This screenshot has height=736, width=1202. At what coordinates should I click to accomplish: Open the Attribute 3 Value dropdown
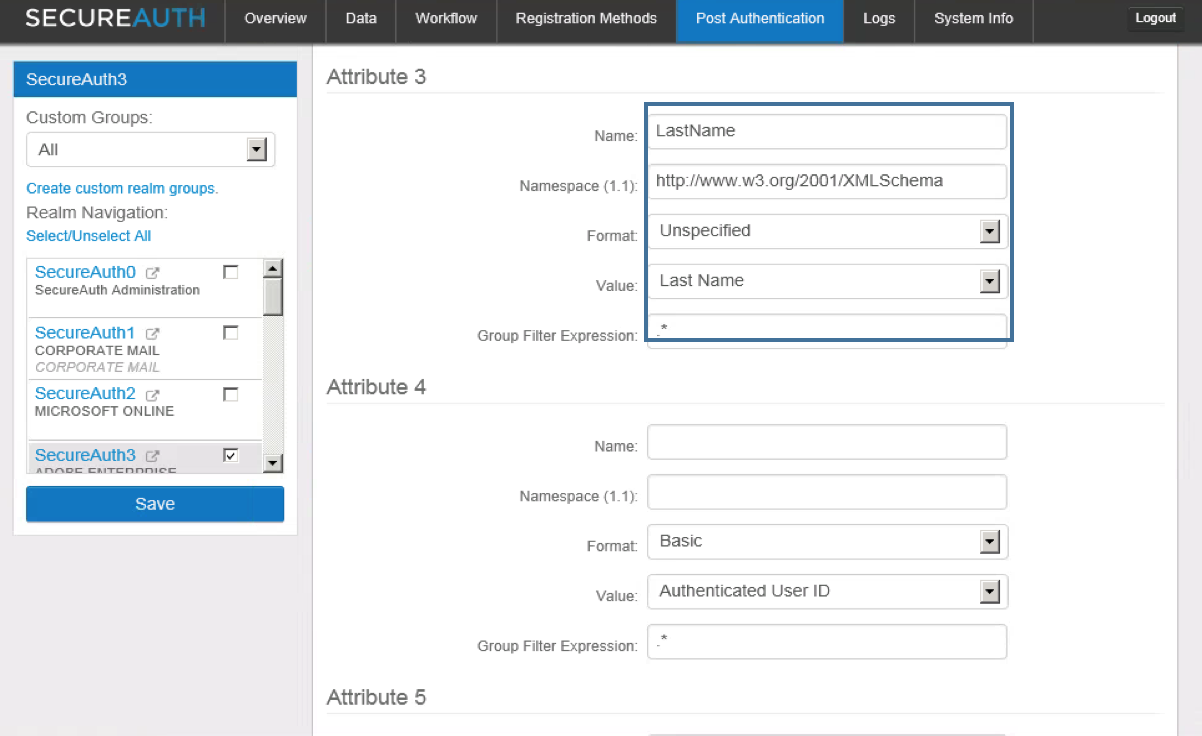click(990, 281)
